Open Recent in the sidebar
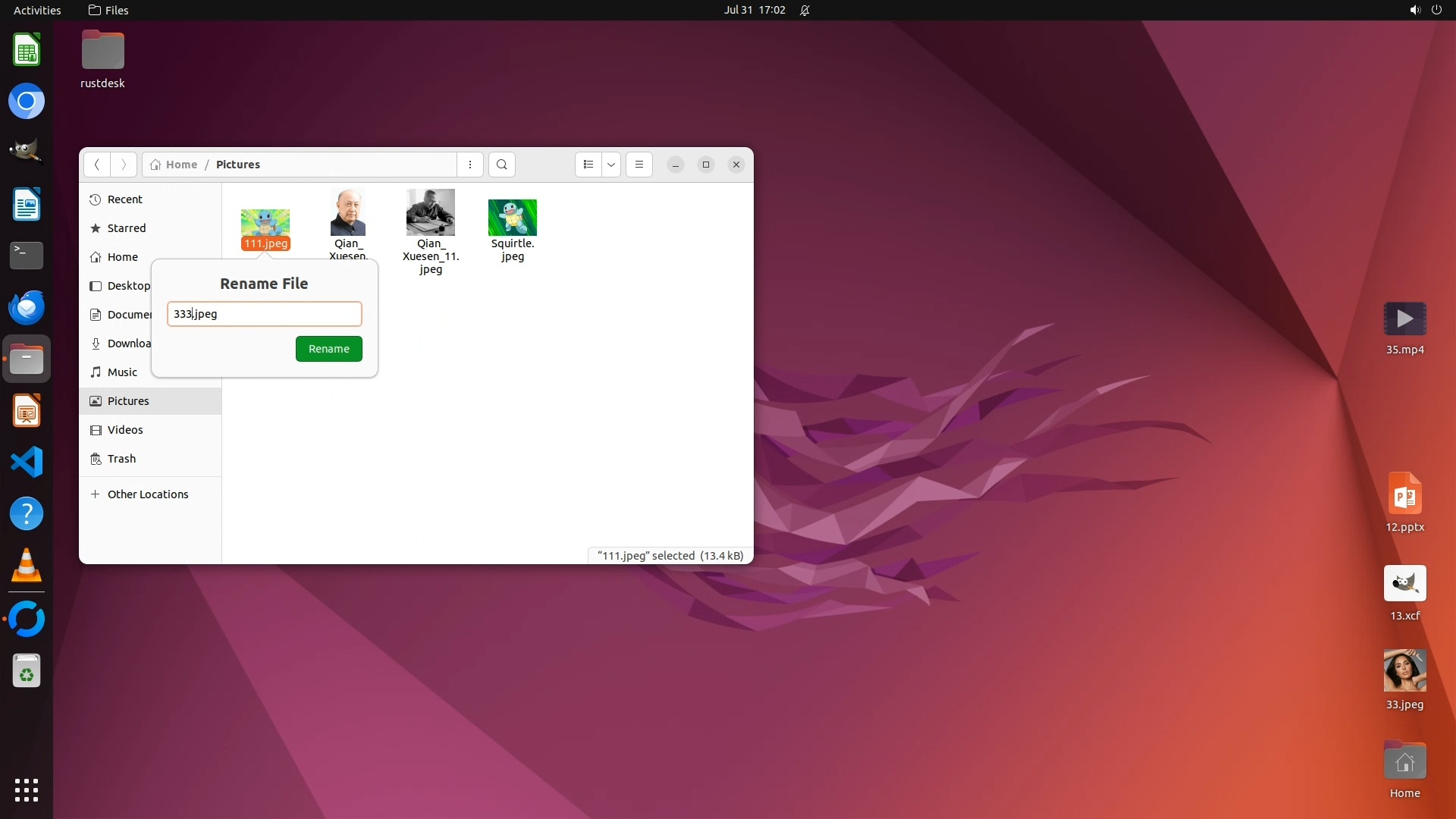Screen dimensions: 1456x819 tap(124, 199)
